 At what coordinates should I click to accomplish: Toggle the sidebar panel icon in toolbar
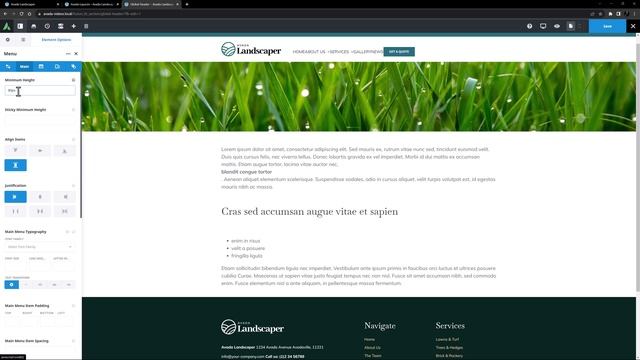pos(20,26)
